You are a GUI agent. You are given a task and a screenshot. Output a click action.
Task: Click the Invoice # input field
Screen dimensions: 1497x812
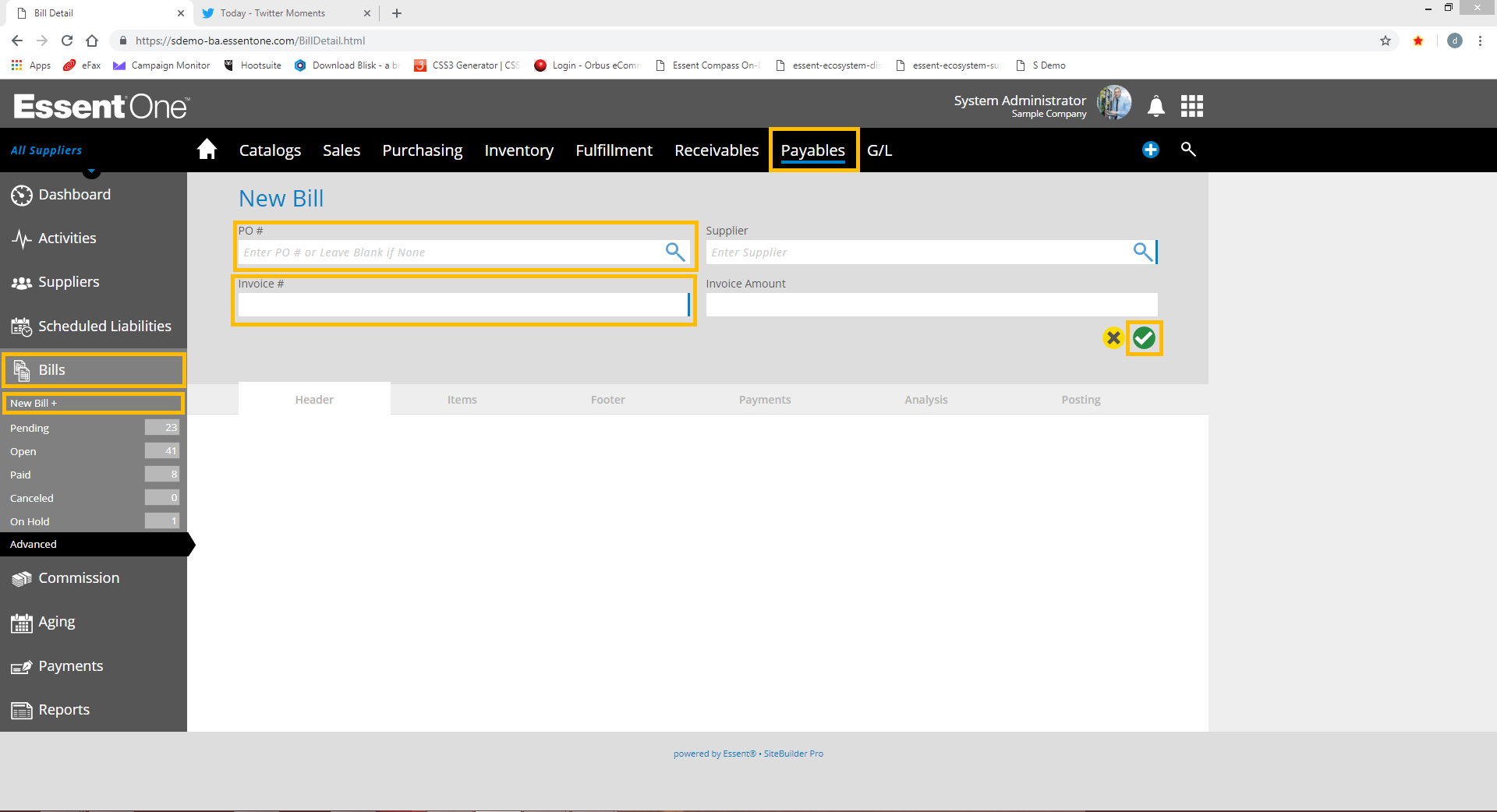(x=463, y=305)
